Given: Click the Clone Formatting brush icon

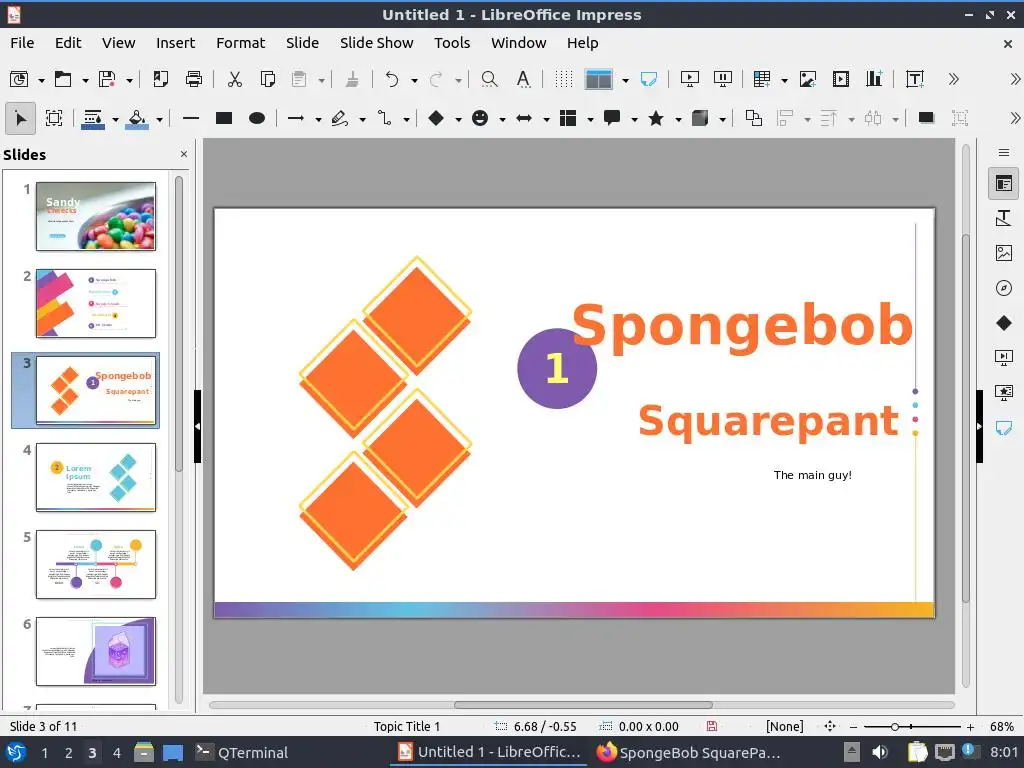Looking at the screenshot, I should (x=352, y=79).
